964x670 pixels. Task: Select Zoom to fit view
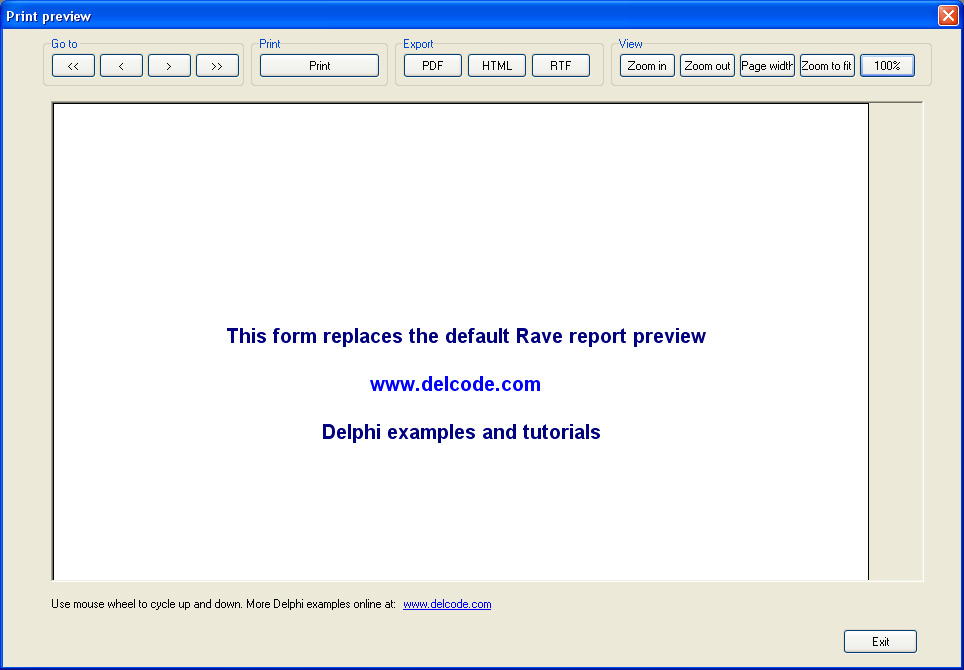[827, 66]
